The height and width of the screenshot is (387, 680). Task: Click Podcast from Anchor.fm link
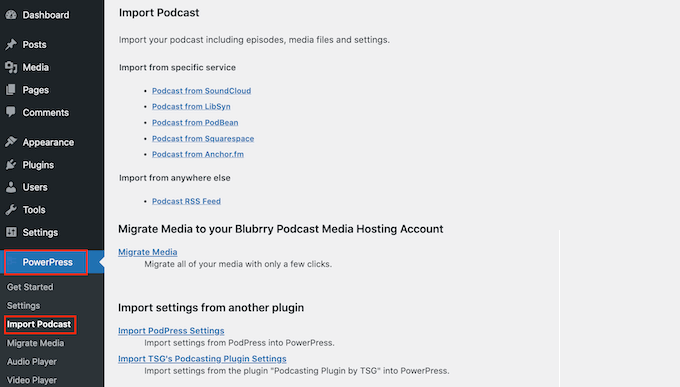198,154
